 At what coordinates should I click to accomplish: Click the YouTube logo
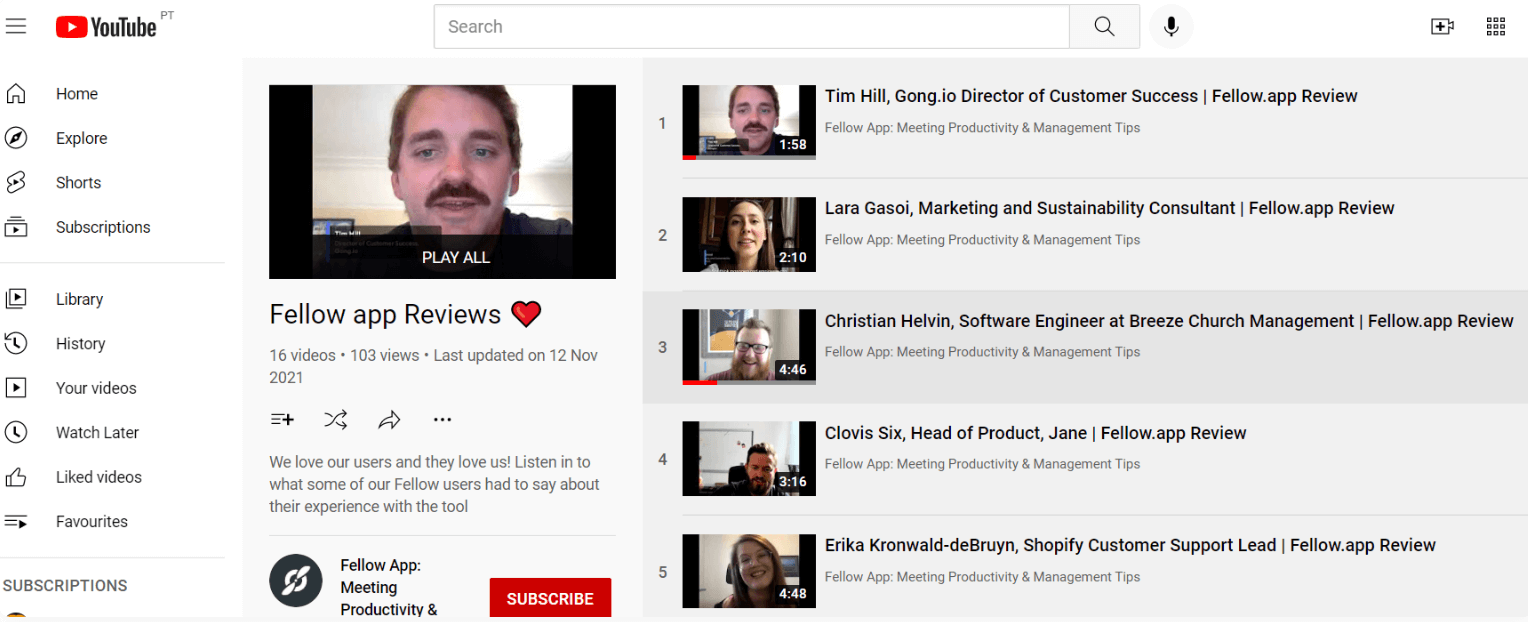click(x=106, y=27)
